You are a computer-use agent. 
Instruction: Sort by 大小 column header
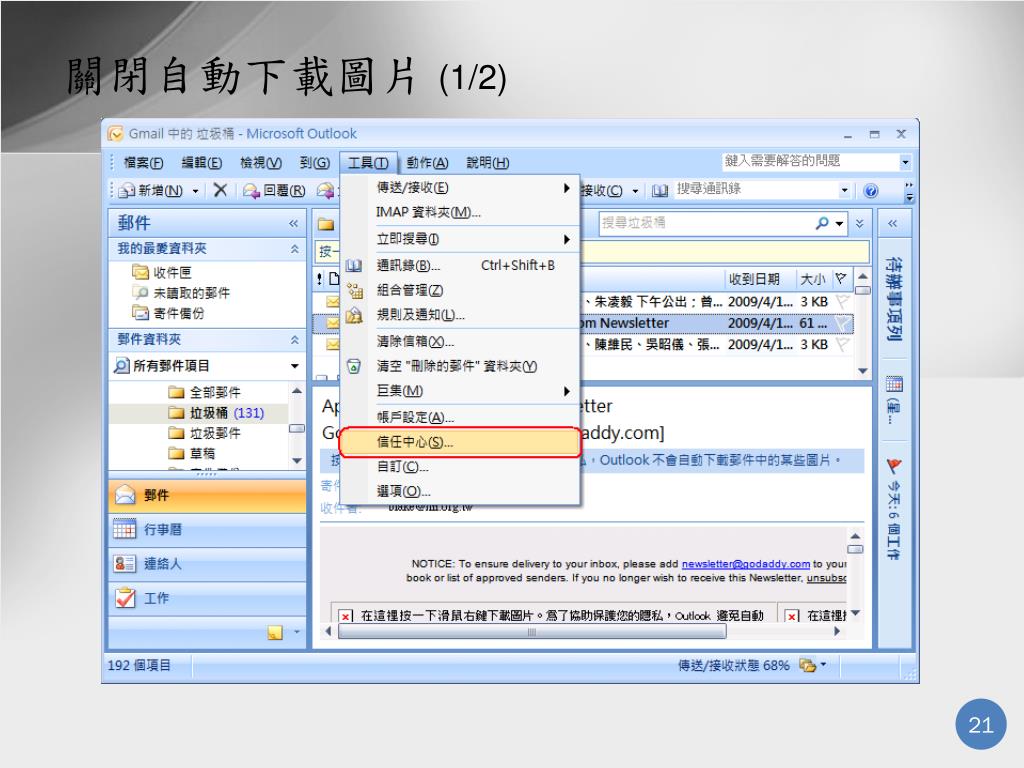812,280
